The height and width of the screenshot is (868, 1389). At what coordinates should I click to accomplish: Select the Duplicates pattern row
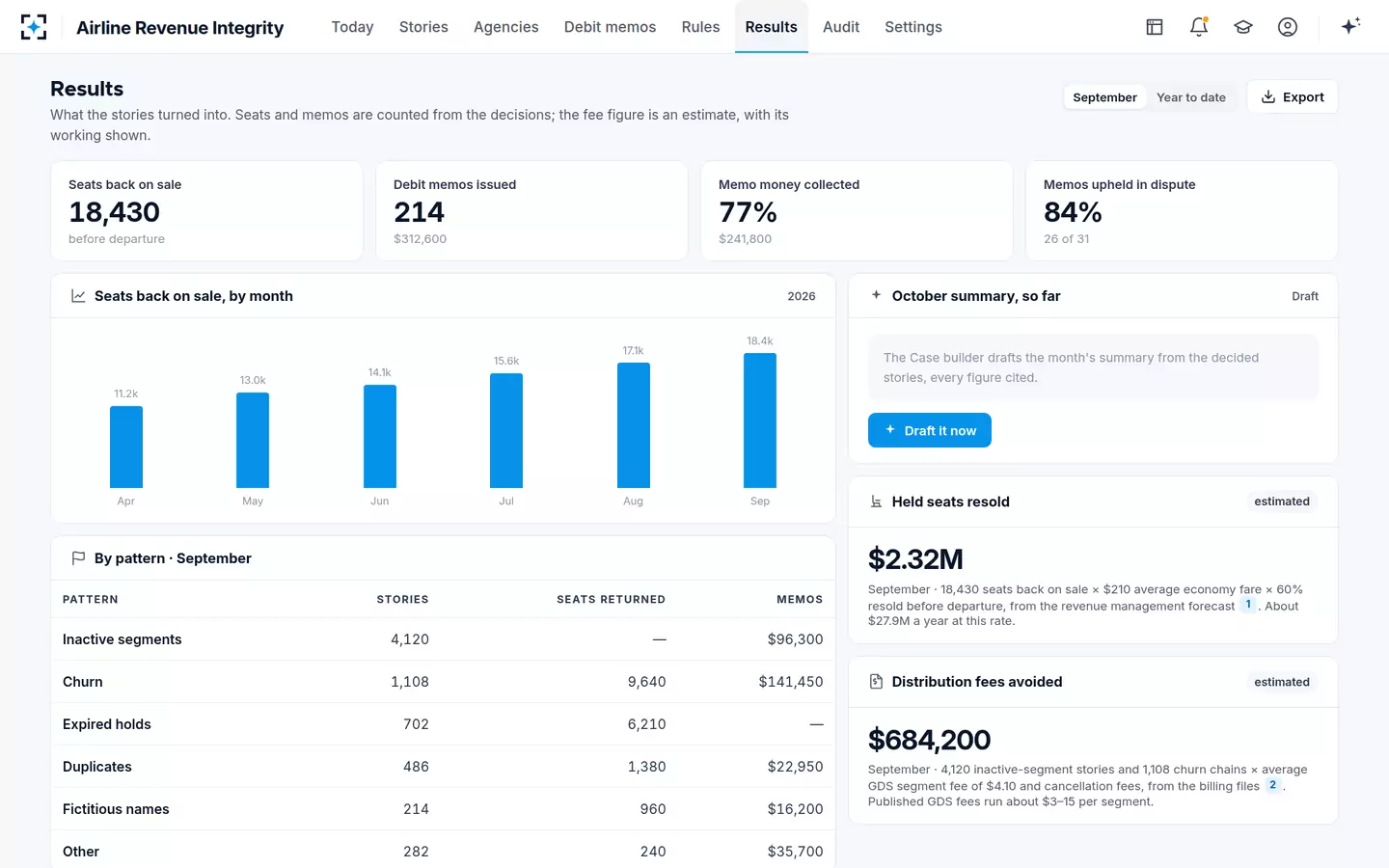click(443, 767)
